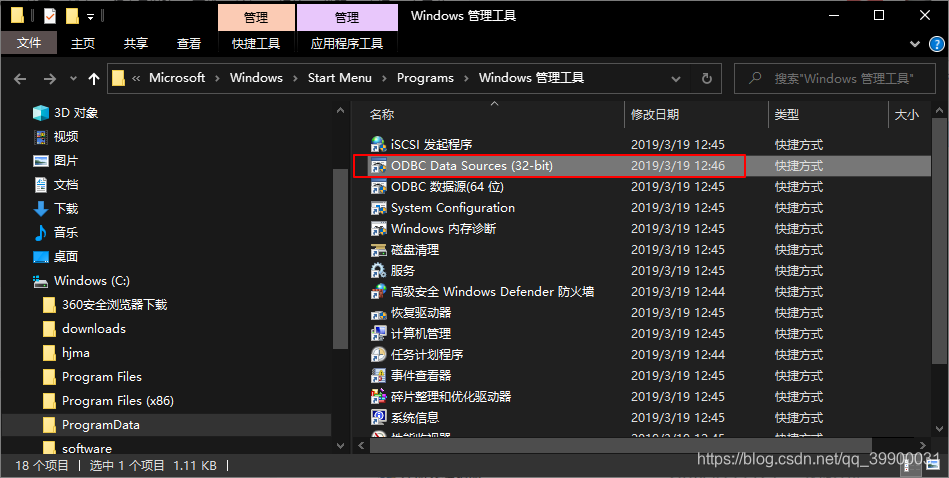Select 碎片整理和优化驱动器 icon
The height and width of the screenshot is (478, 949).
click(x=378, y=396)
